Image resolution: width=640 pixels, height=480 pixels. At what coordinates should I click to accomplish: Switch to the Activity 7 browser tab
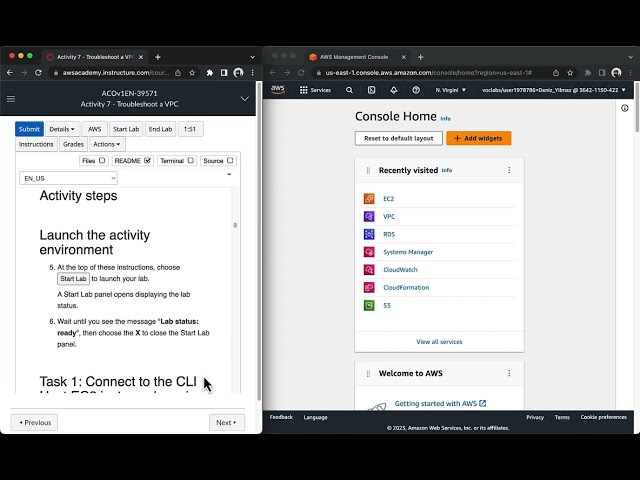pyautogui.click(x=95, y=57)
